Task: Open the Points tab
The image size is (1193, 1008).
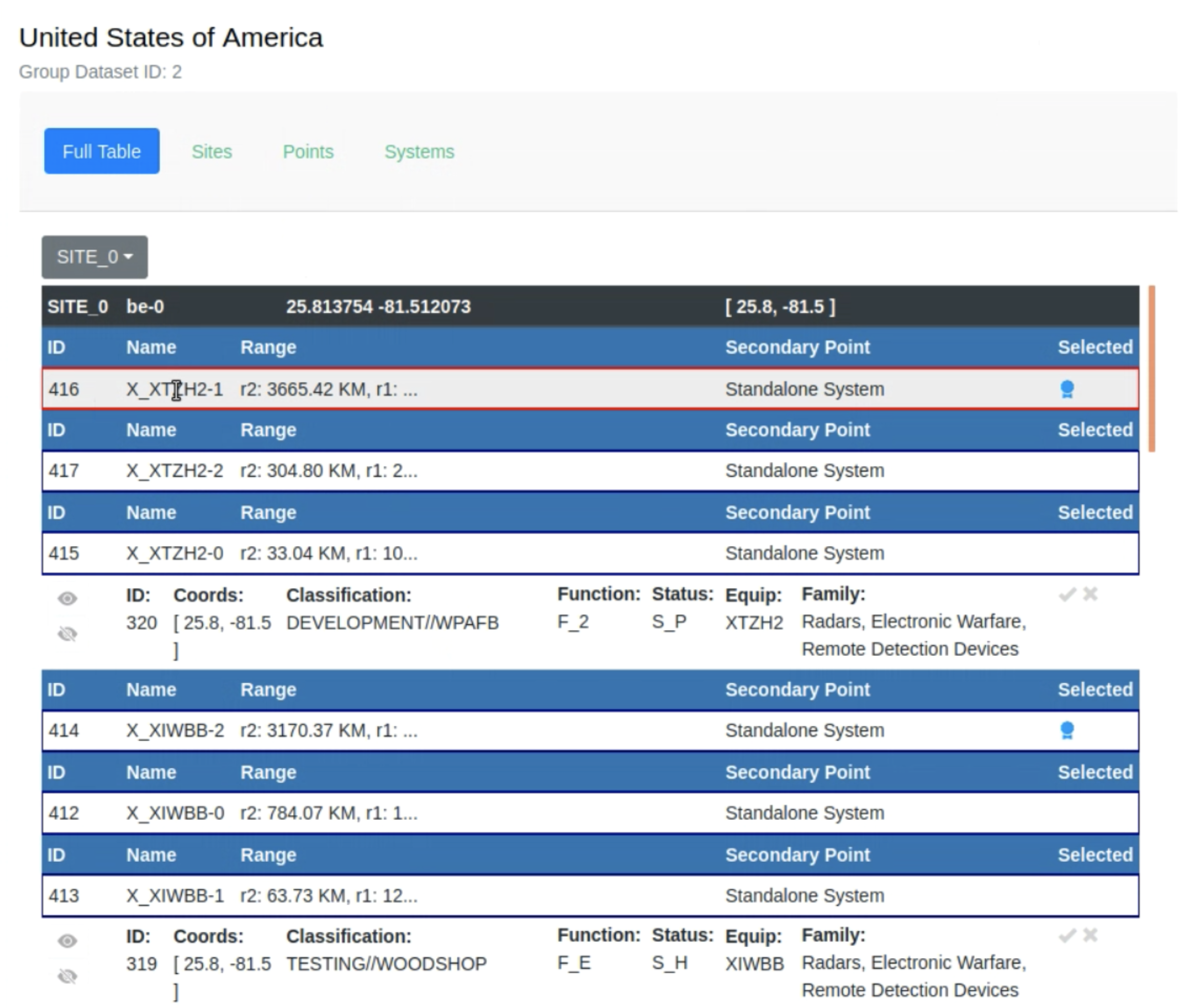Action: coord(308,151)
